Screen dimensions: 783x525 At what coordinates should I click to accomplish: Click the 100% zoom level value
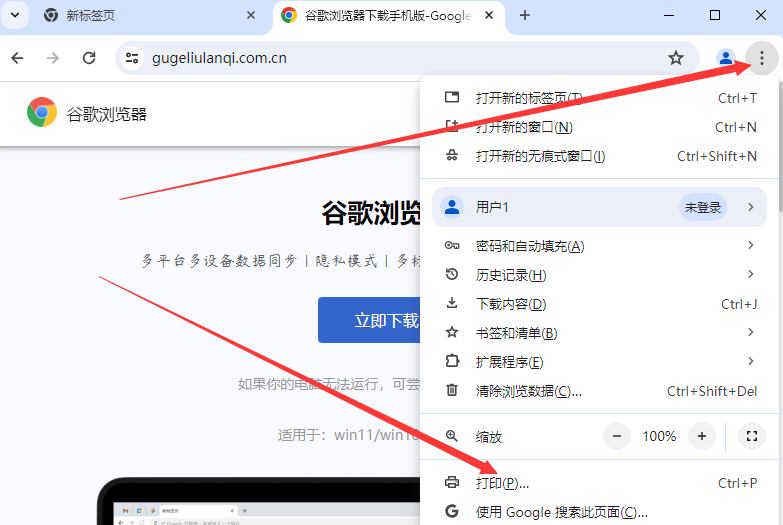[659, 436]
